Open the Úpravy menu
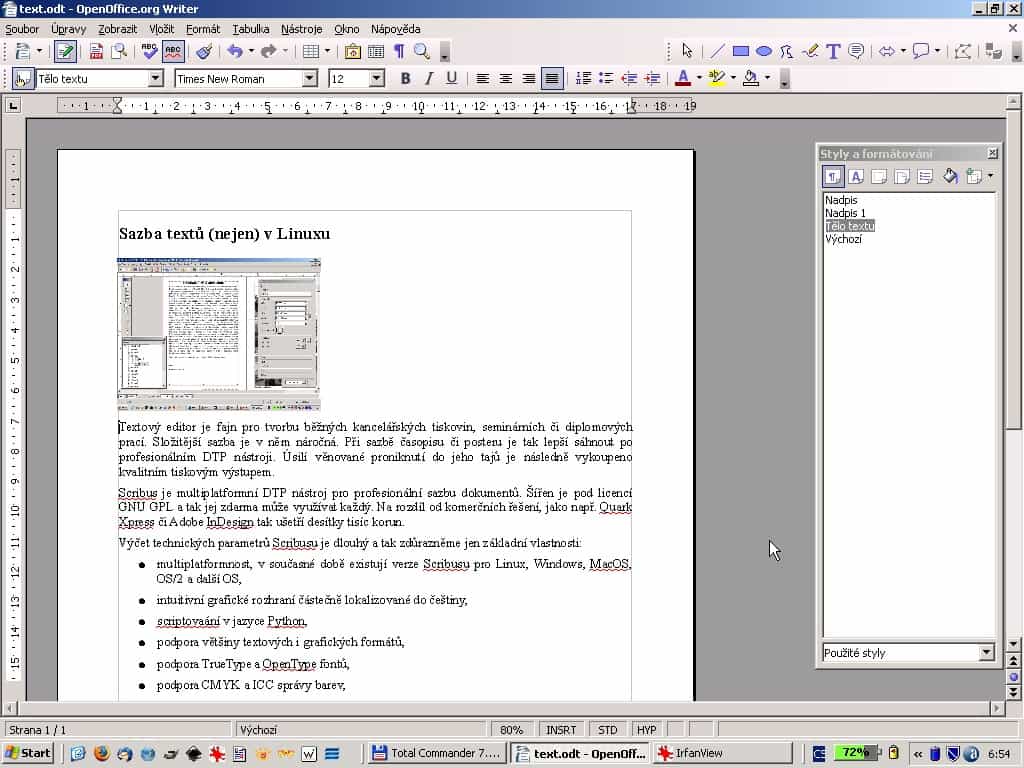Image resolution: width=1024 pixels, height=768 pixels. (x=69, y=29)
